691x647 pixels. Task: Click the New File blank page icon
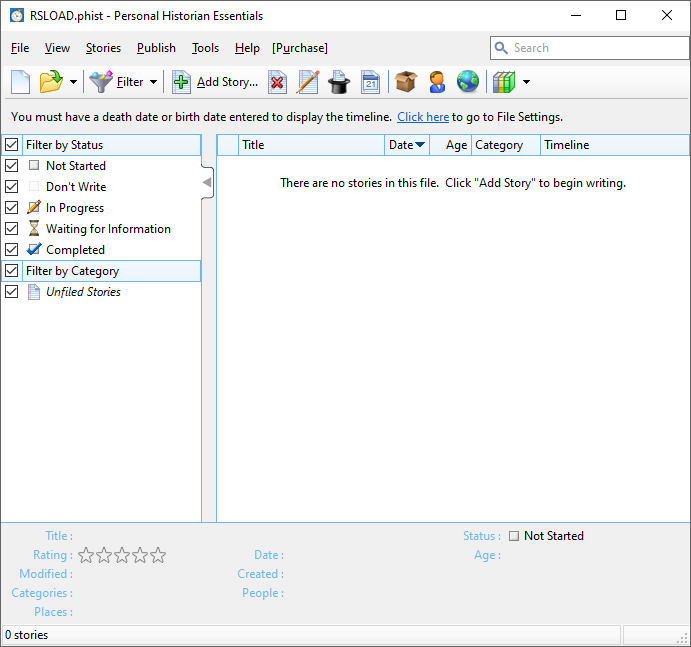point(20,82)
